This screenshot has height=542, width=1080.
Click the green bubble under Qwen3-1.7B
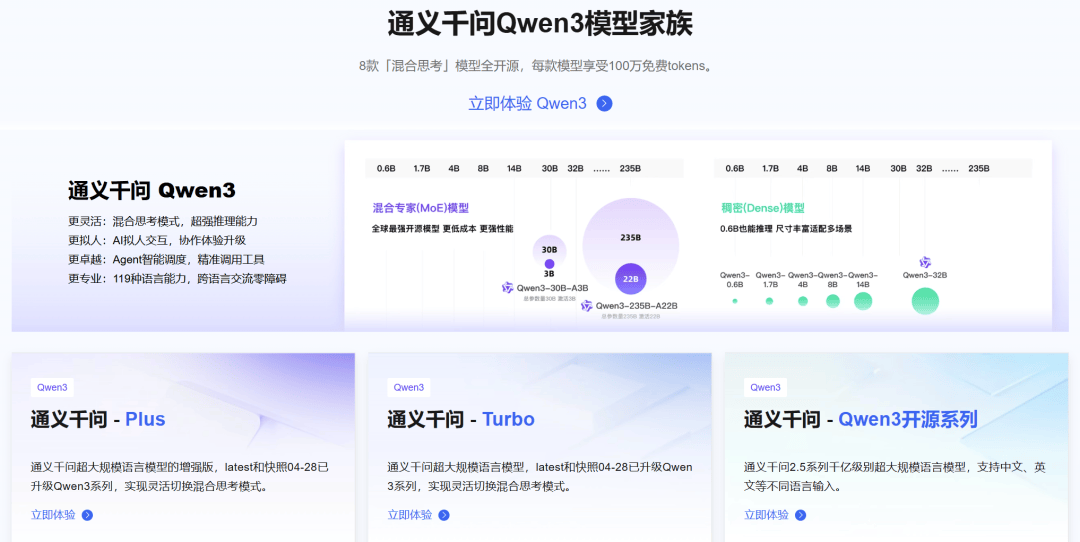tap(769, 301)
